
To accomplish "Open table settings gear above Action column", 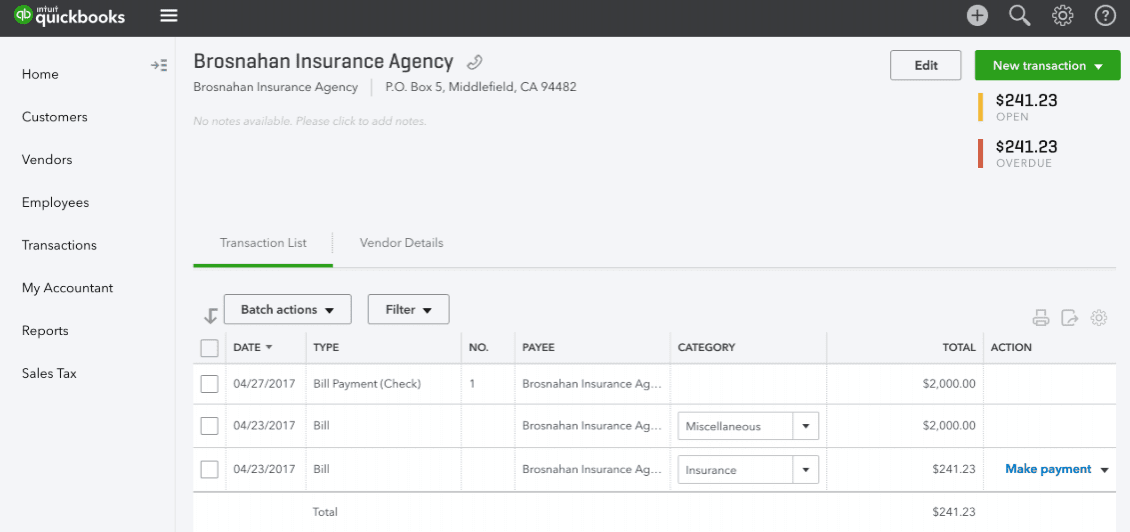I will [1099, 318].
